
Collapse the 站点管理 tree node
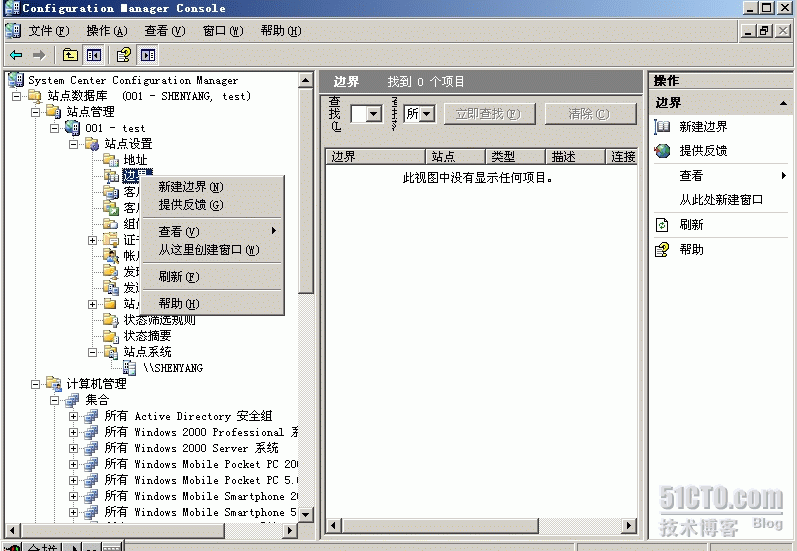pos(36,112)
